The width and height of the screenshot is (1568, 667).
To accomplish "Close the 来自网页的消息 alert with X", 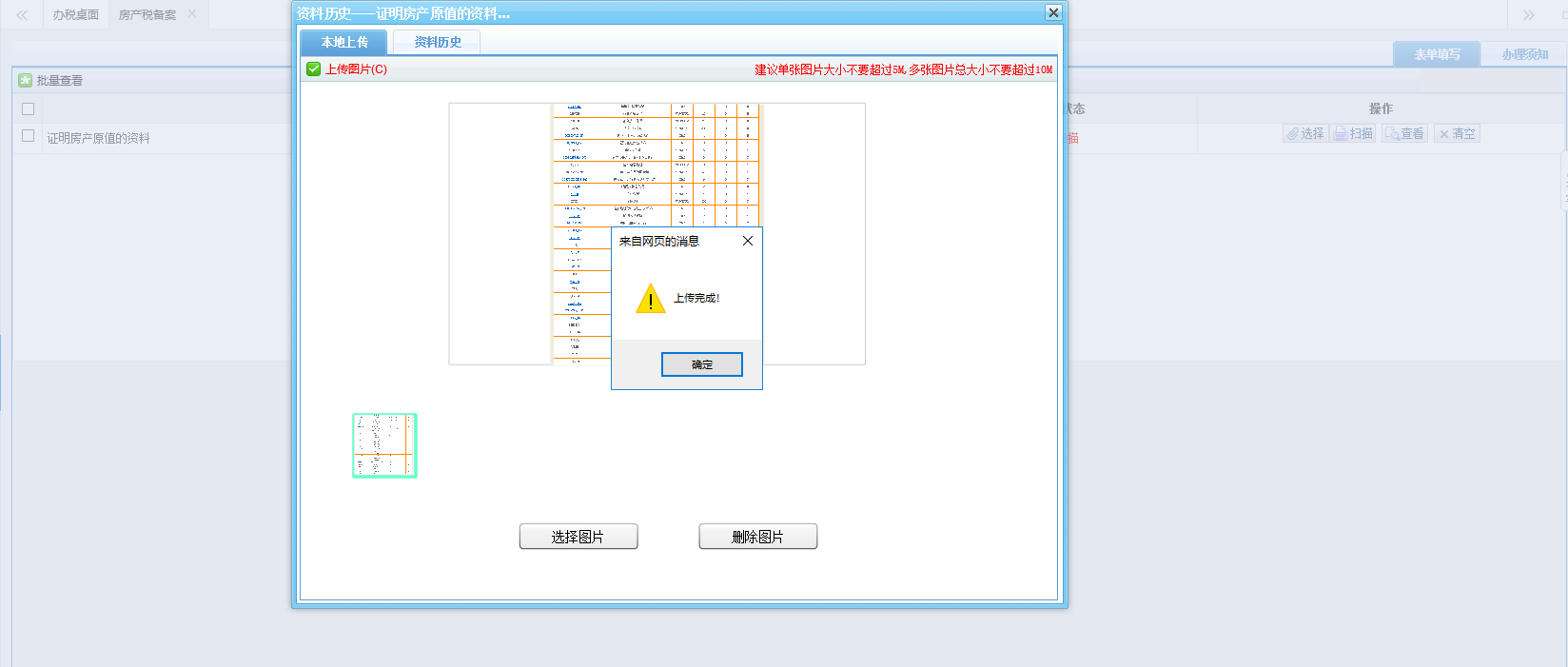I will (747, 241).
